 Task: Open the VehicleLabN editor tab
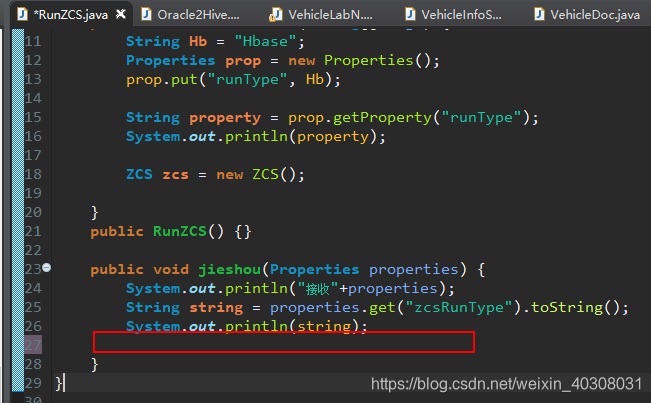(330, 15)
